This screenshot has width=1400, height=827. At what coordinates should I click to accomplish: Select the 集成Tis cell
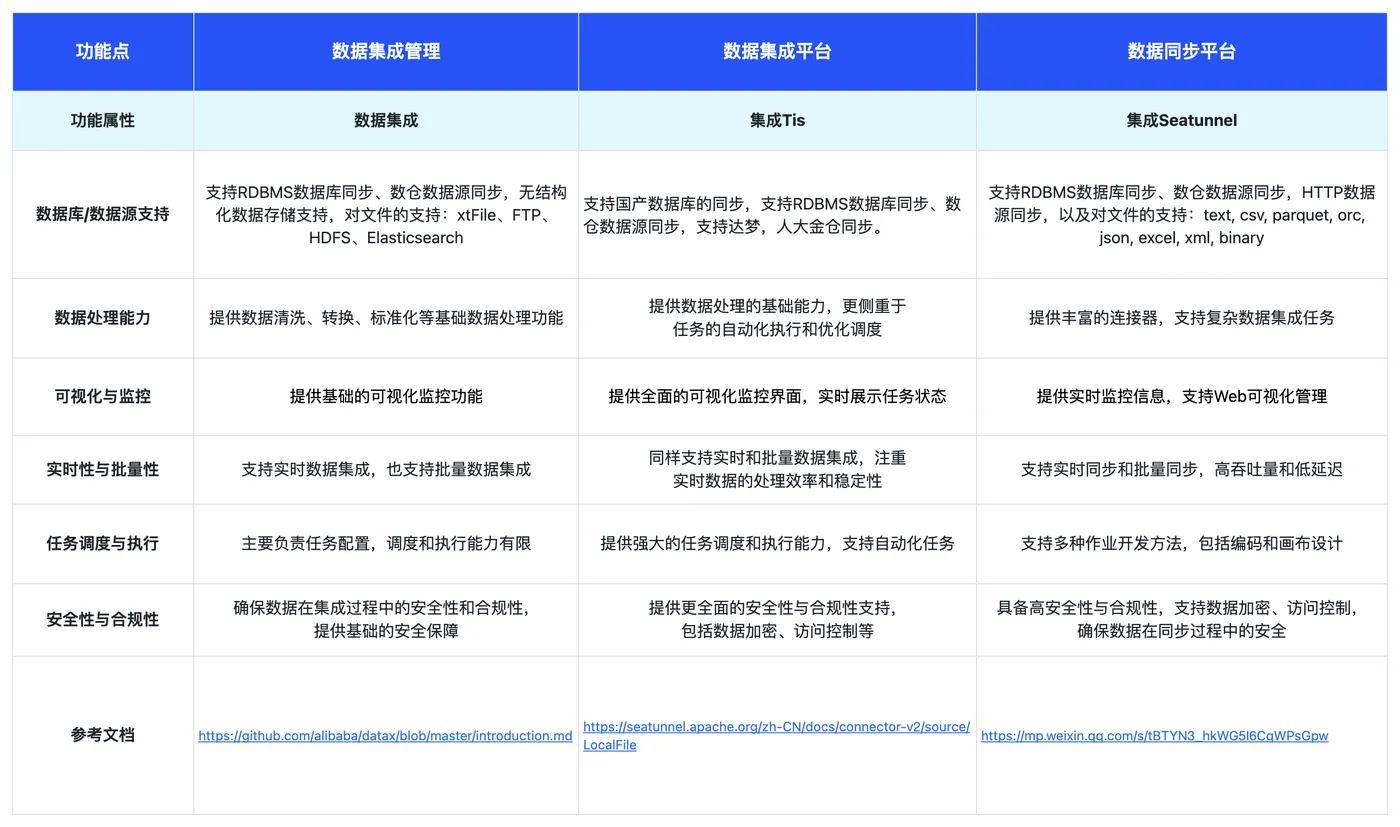click(x=777, y=120)
